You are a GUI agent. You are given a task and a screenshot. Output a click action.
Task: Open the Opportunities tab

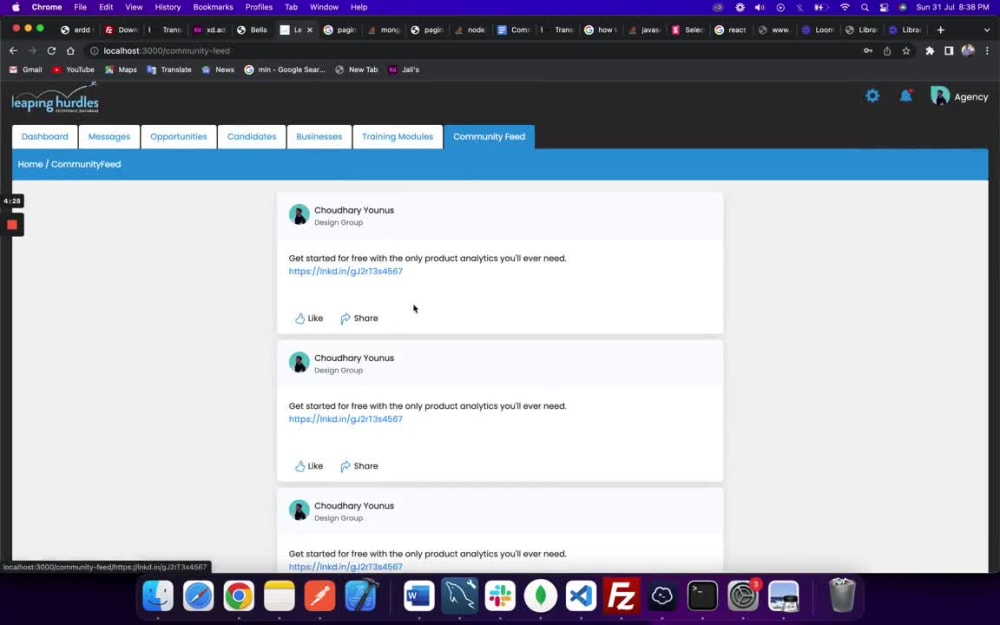coord(179,136)
